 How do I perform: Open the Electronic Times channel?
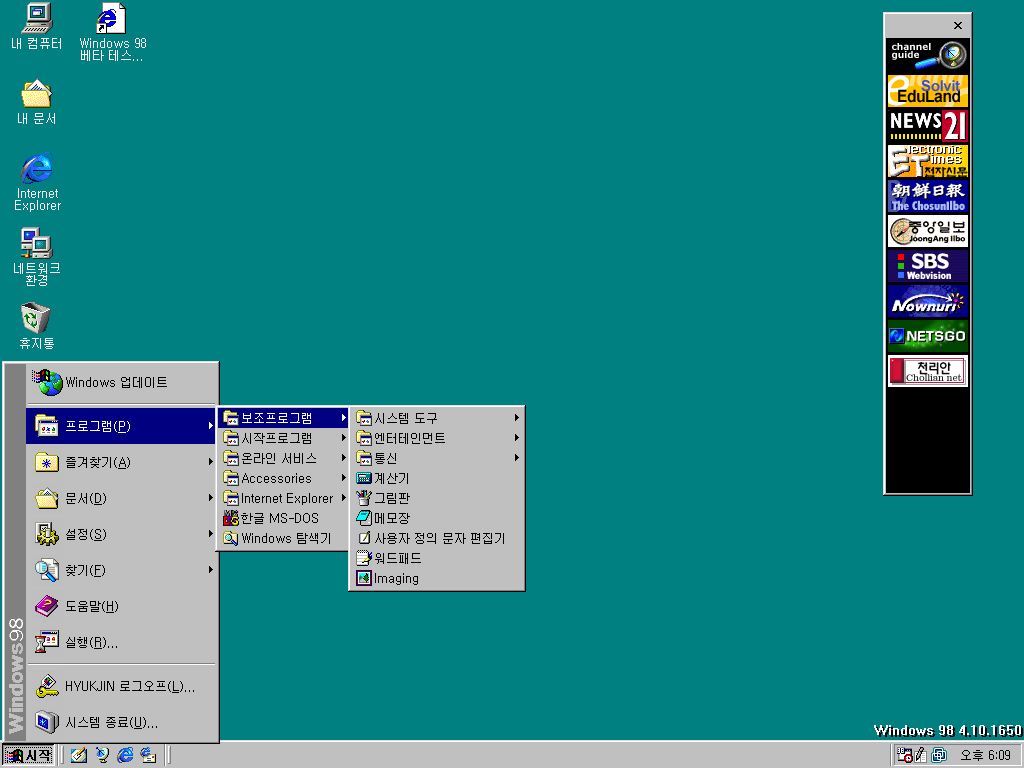pyautogui.click(x=928, y=161)
